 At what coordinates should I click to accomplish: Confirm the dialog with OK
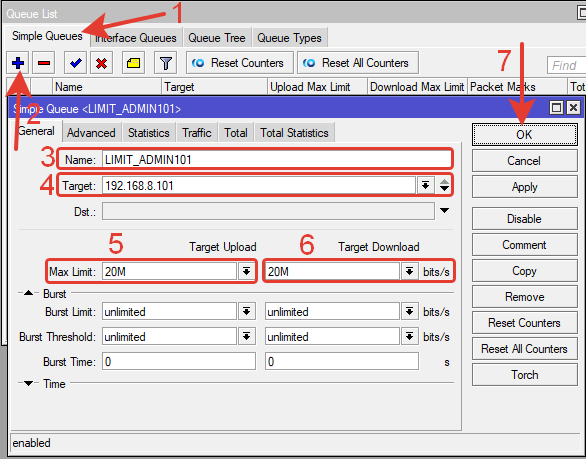[524, 135]
